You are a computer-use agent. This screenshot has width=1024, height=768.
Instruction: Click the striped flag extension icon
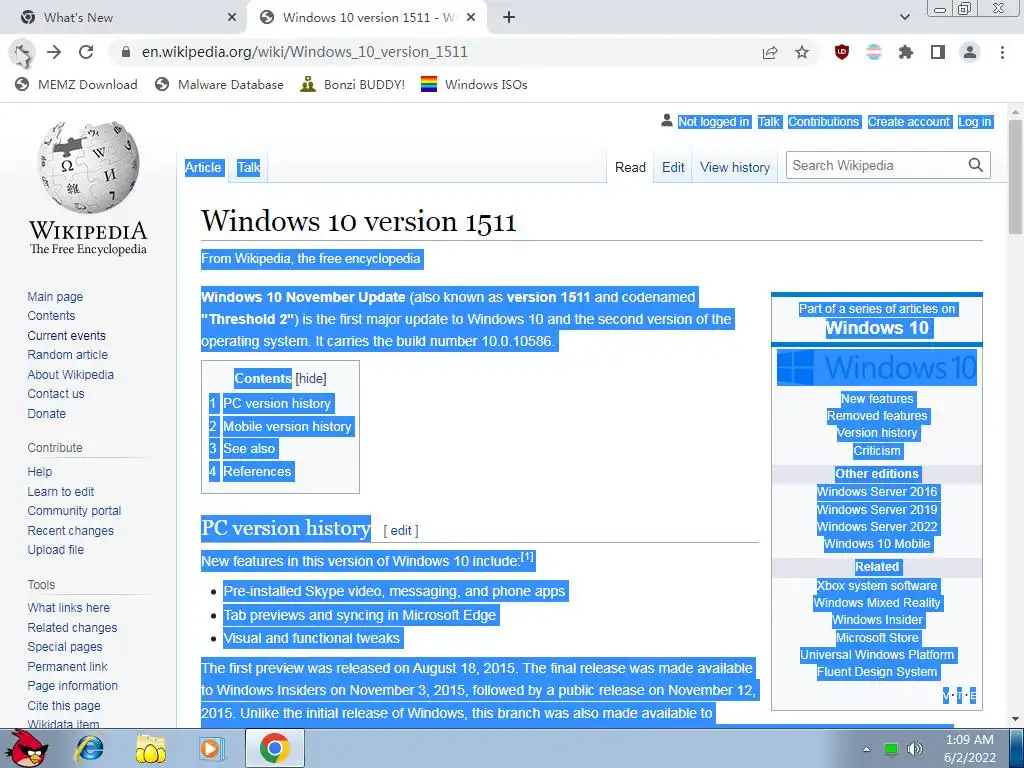tap(874, 52)
